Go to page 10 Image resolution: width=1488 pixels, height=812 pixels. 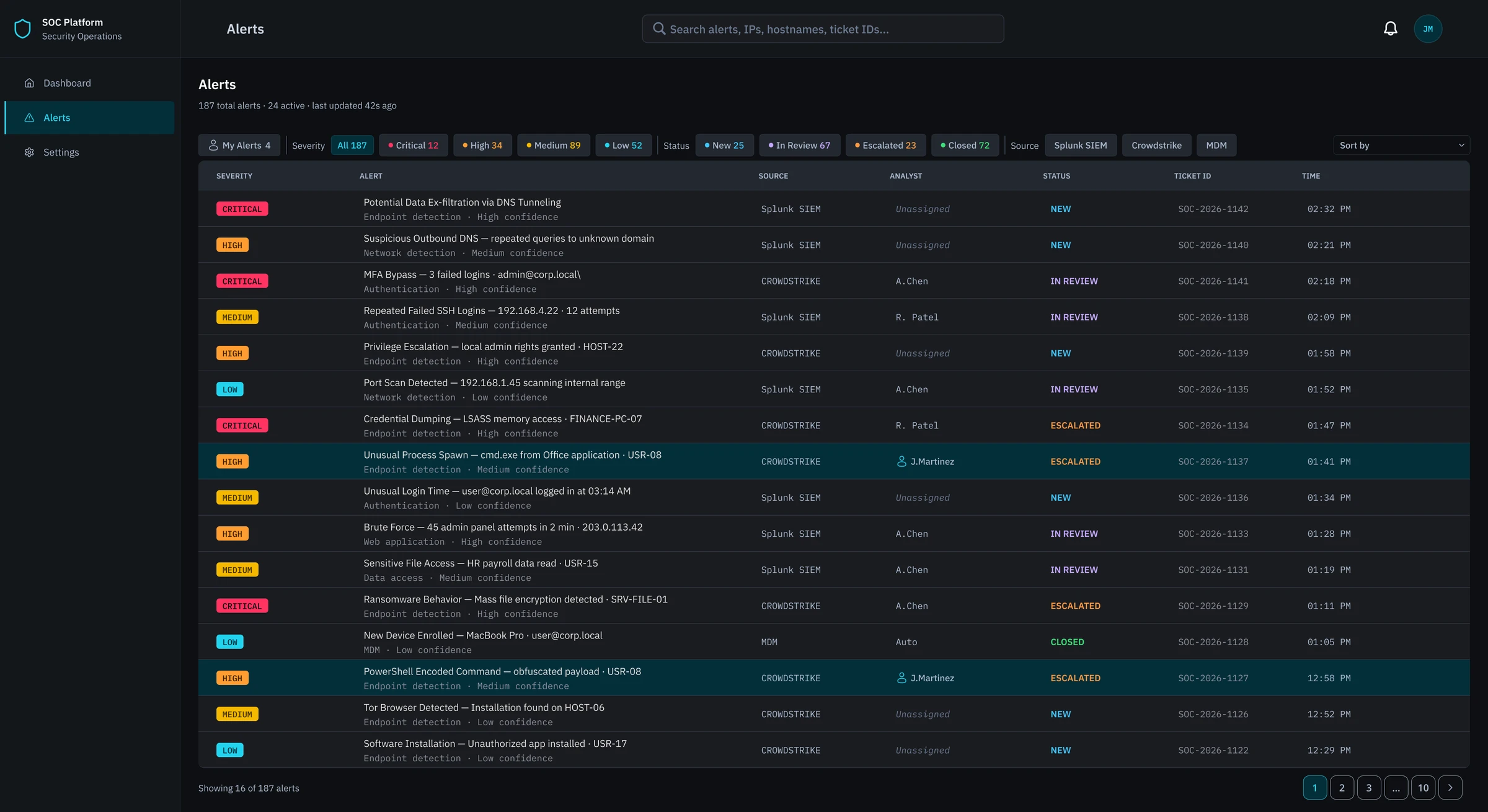tap(1423, 787)
